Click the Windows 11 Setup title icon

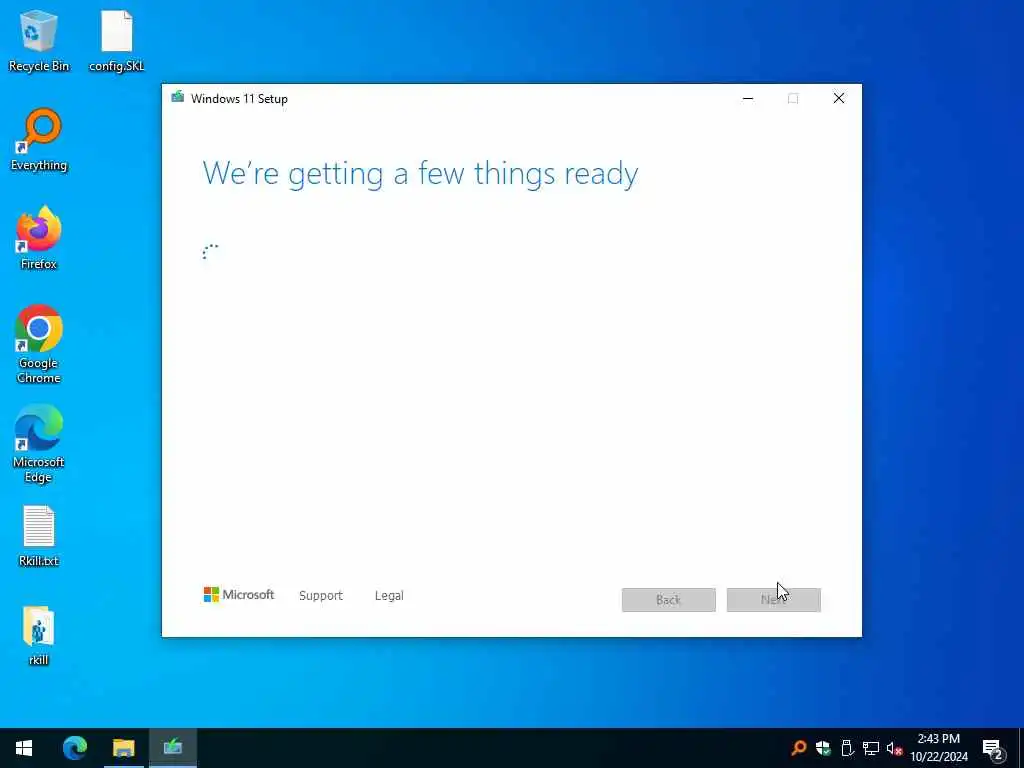click(178, 98)
